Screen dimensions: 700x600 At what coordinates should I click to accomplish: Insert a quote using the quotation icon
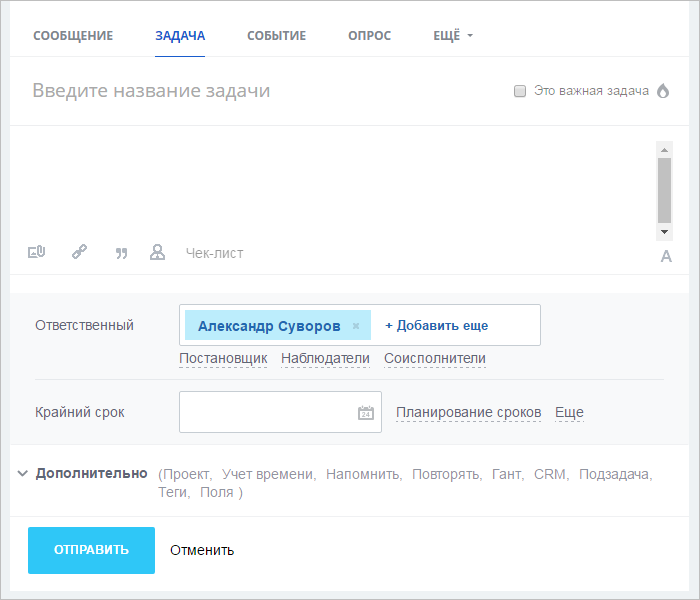(x=121, y=254)
